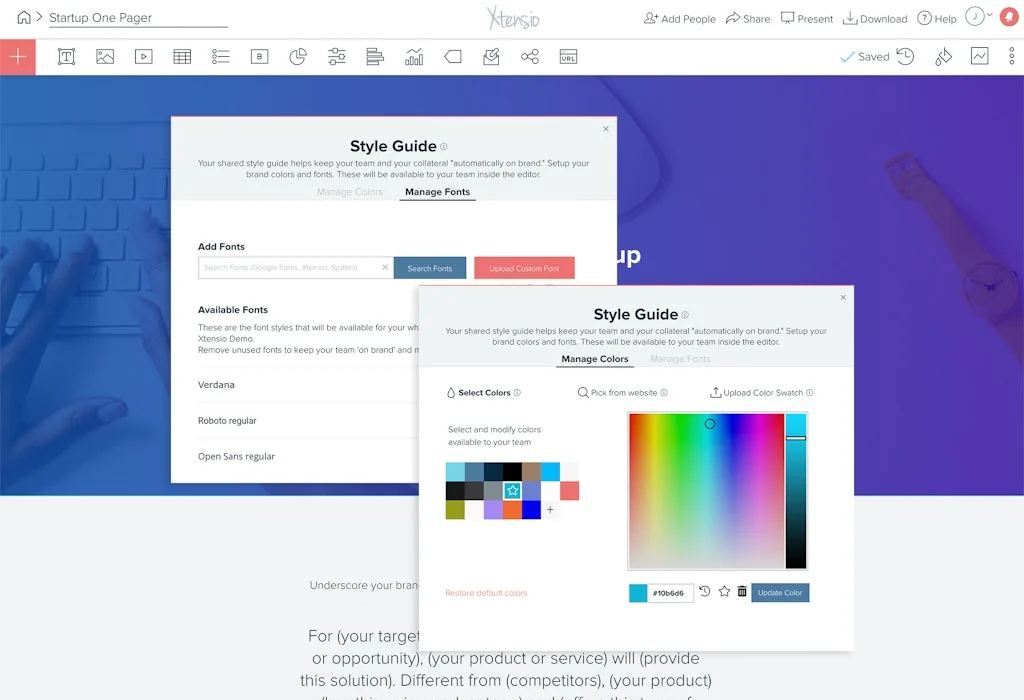Add a Video element to the page
Screen dimensions: 1024x700
click(143, 56)
